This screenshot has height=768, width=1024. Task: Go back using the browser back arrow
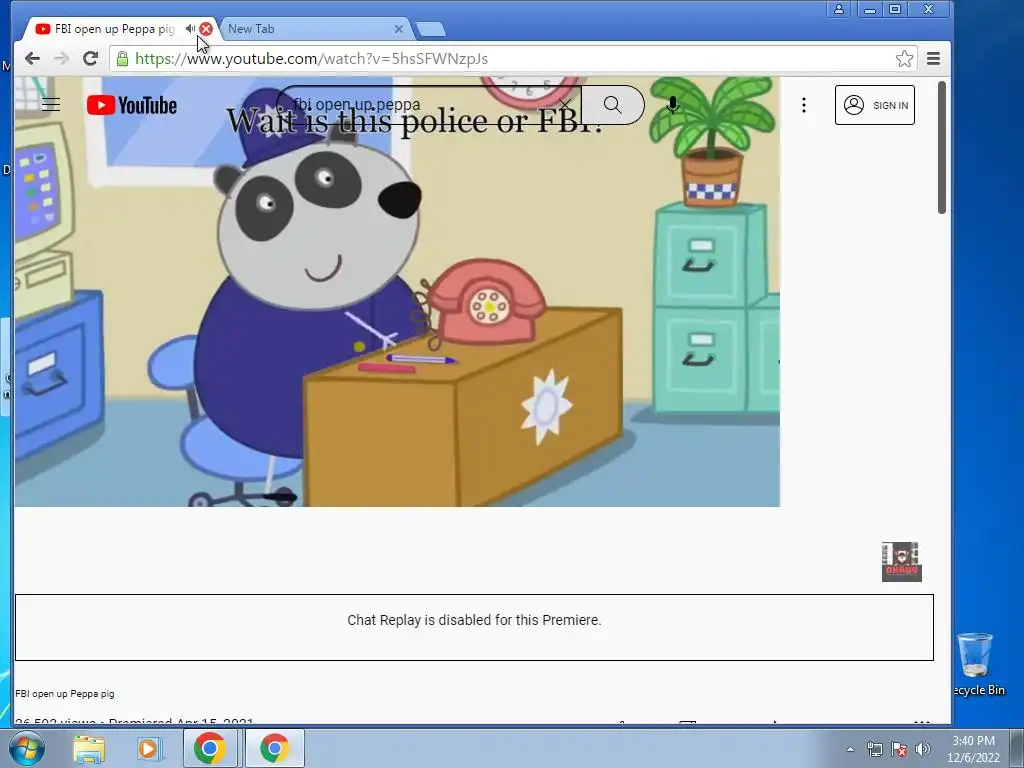point(32,59)
